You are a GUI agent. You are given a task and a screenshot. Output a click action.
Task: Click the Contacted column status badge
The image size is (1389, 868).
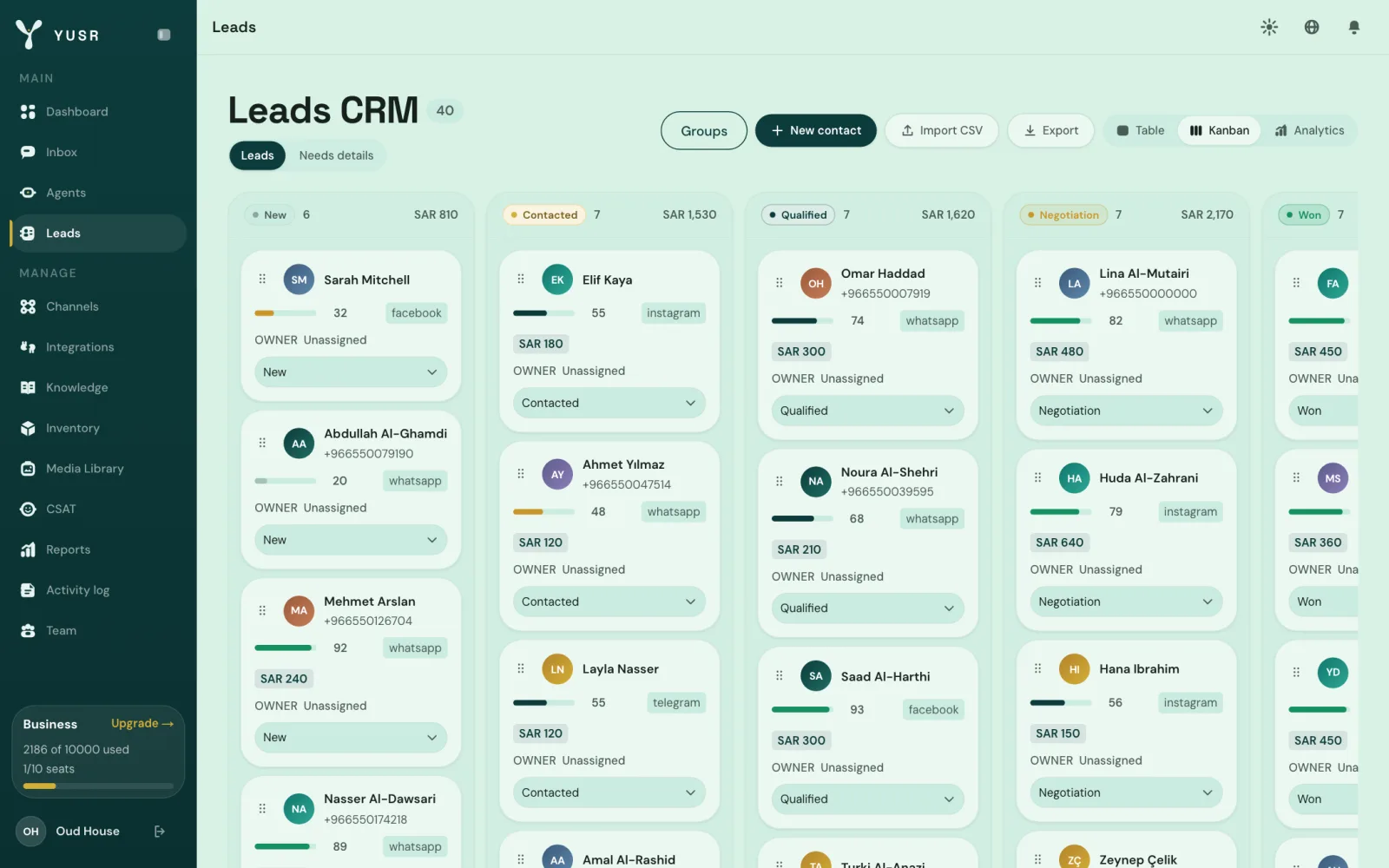(x=543, y=214)
